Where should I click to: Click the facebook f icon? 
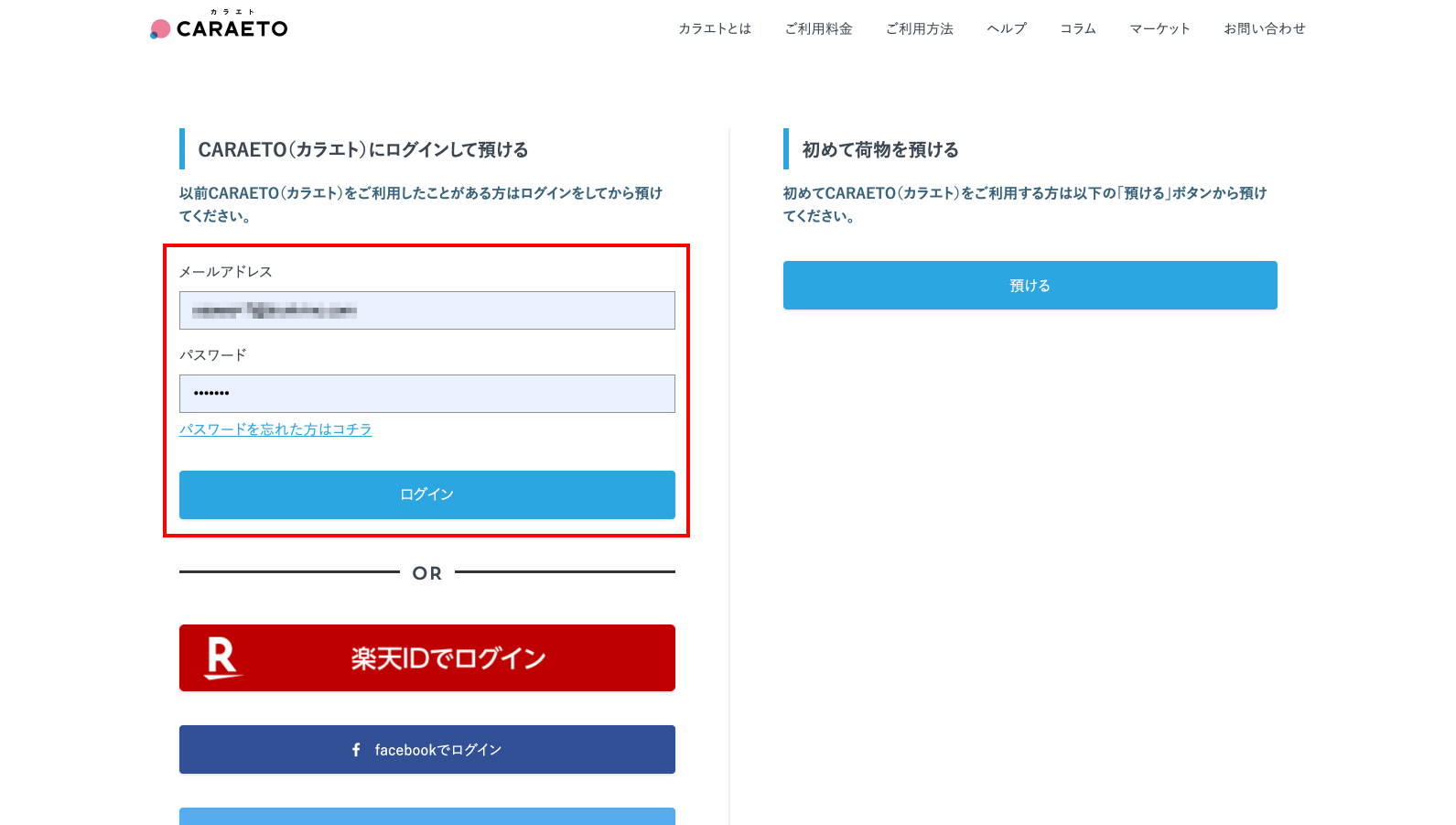[x=356, y=750]
